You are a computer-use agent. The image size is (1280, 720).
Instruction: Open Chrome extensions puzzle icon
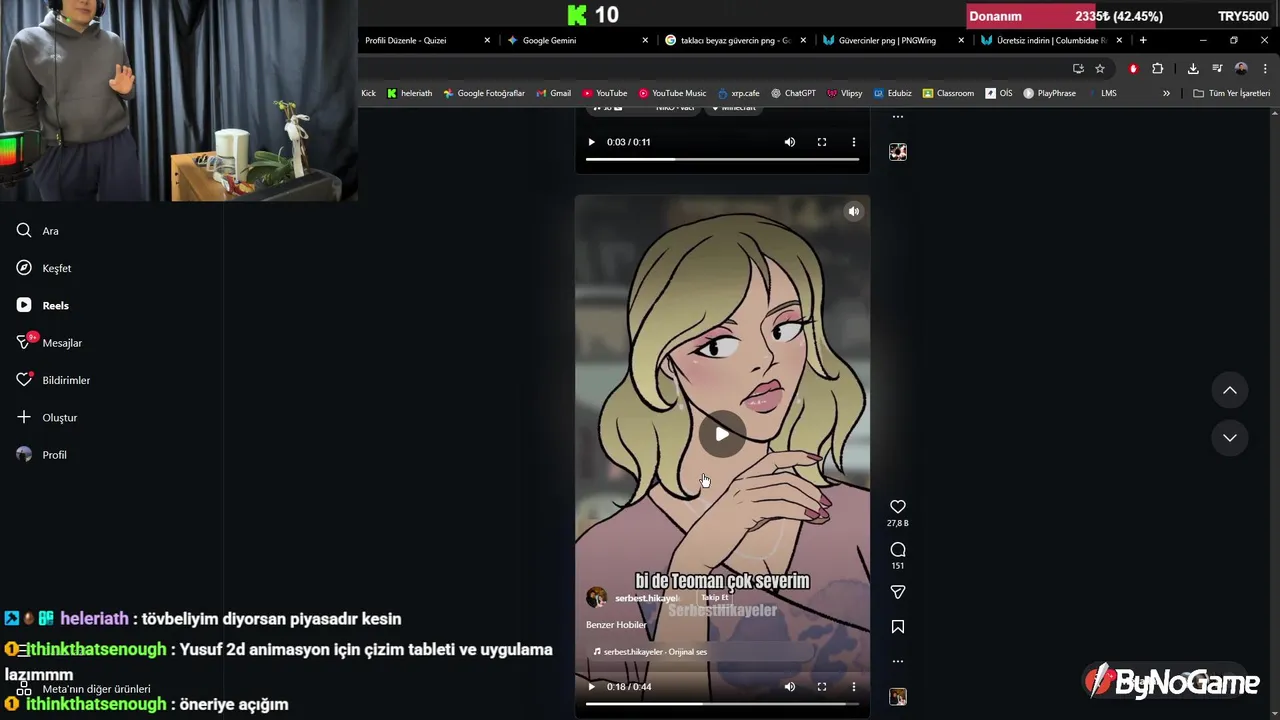[1158, 68]
